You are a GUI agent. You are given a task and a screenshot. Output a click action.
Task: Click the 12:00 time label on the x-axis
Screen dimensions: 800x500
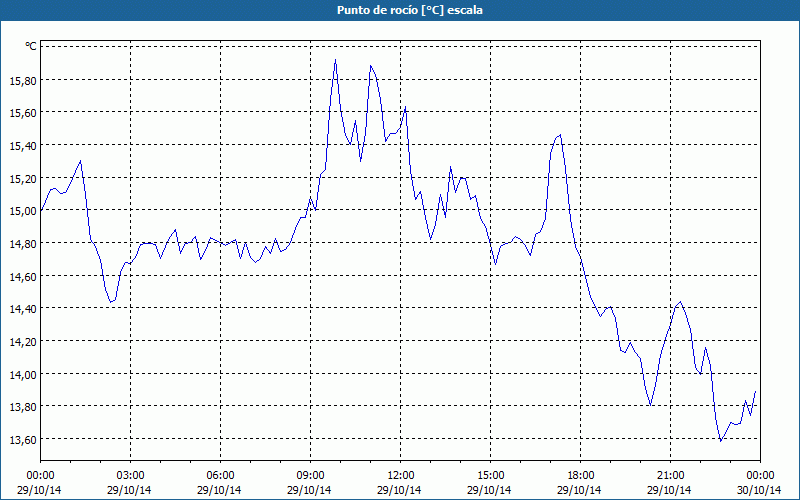pyautogui.click(x=401, y=476)
